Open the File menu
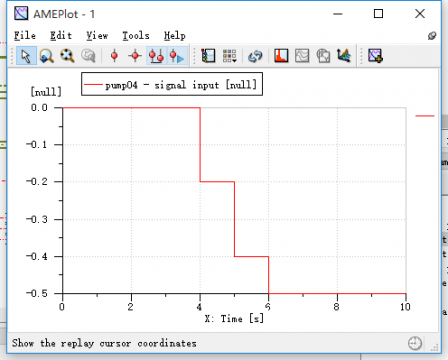The height and width of the screenshot is (360, 448). (25, 35)
